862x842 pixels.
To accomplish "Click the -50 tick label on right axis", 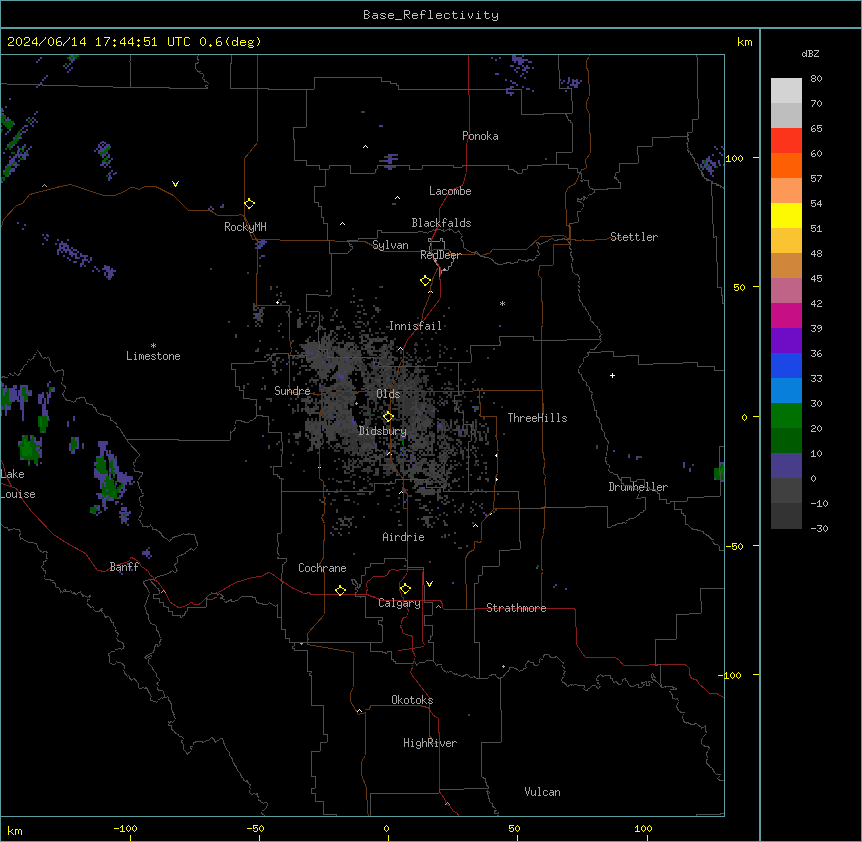I will pyautogui.click(x=734, y=546).
